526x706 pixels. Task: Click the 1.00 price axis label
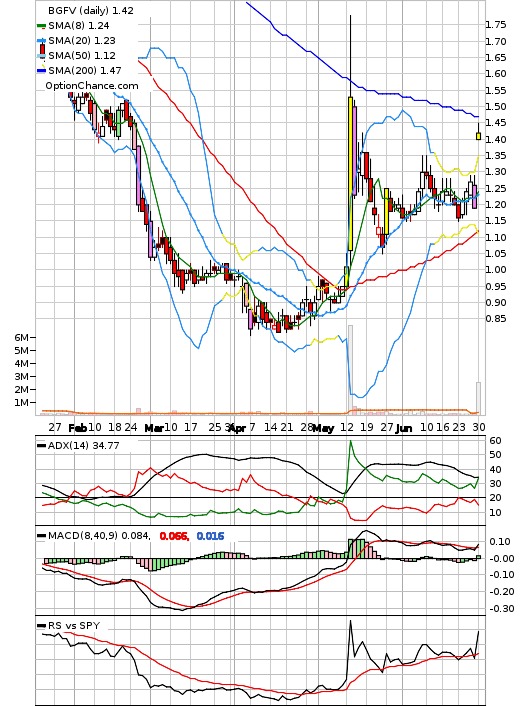tap(495, 270)
